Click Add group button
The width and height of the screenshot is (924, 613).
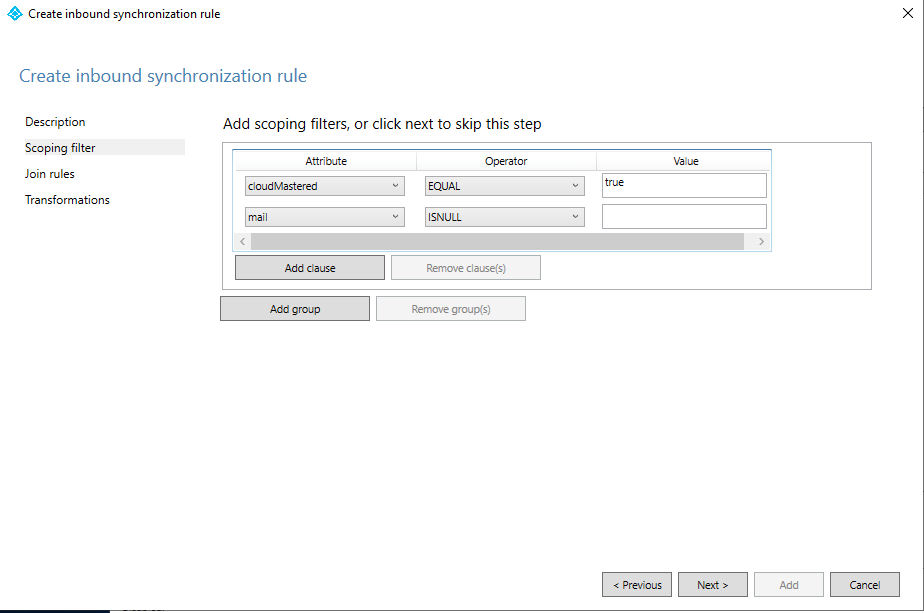(295, 309)
